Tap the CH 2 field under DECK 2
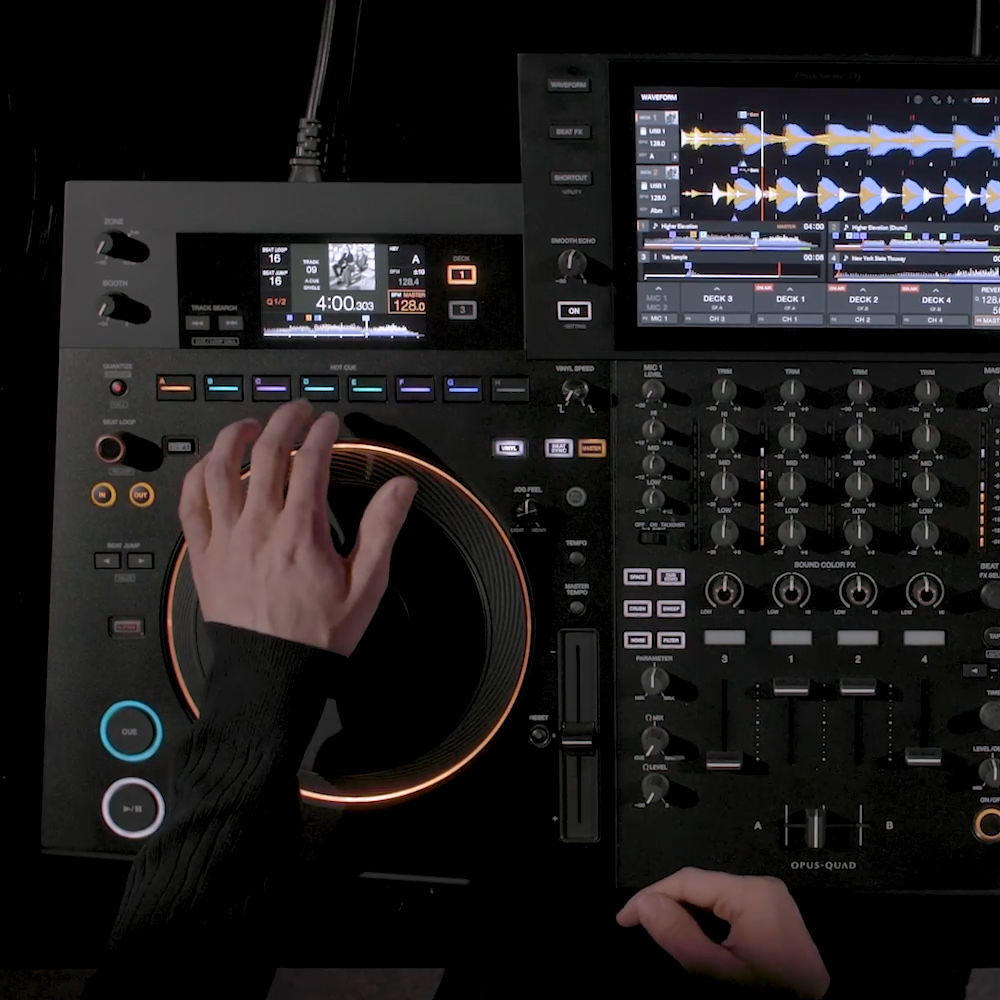 862,320
